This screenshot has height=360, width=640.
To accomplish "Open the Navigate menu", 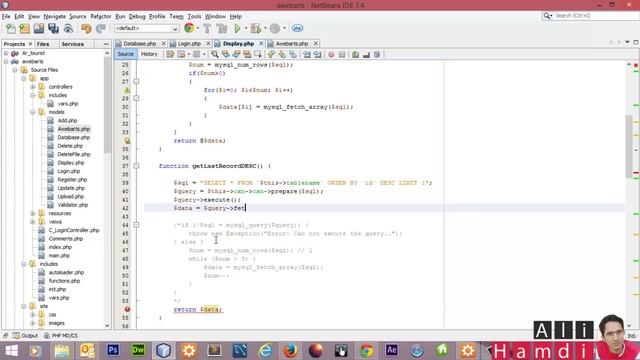I will (x=55, y=16).
